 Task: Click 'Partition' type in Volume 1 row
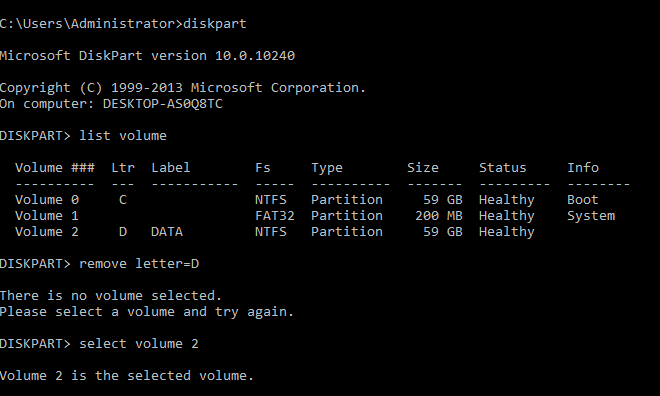[x=347, y=215]
